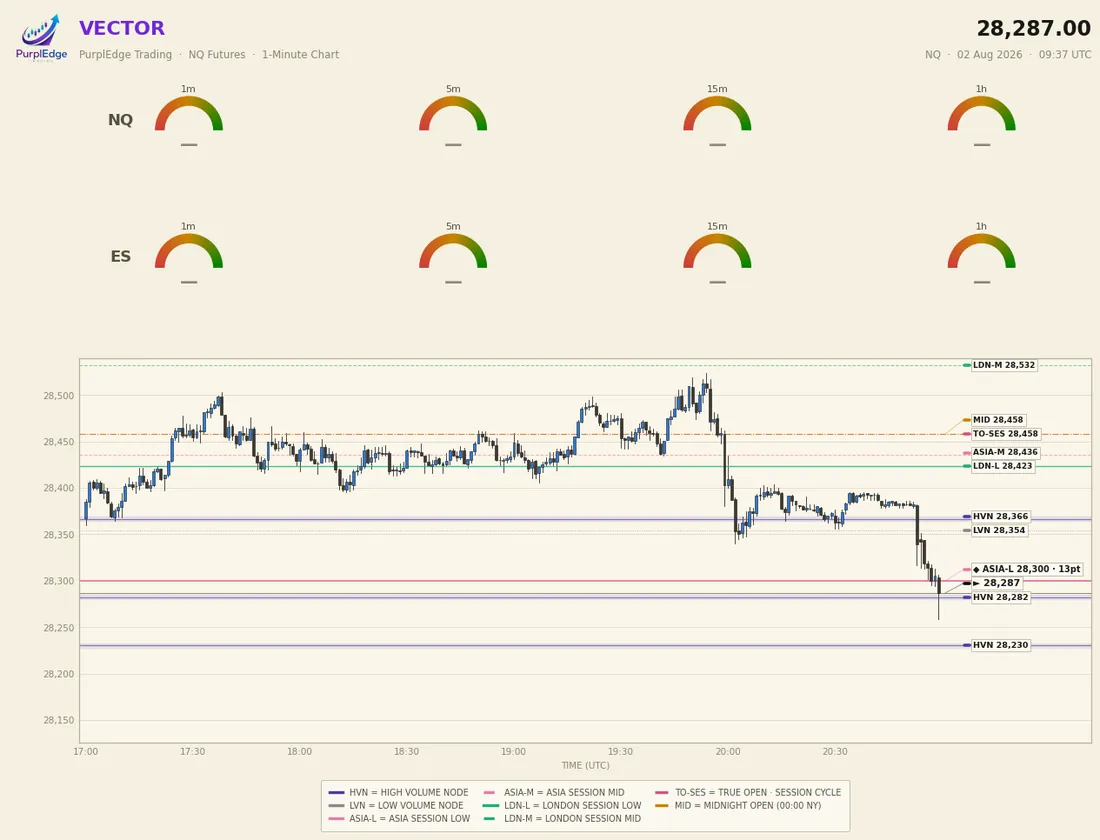Viewport: 1100px width, 840px height.
Task: Click the NQ 1h gauge
Action: pos(981,114)
